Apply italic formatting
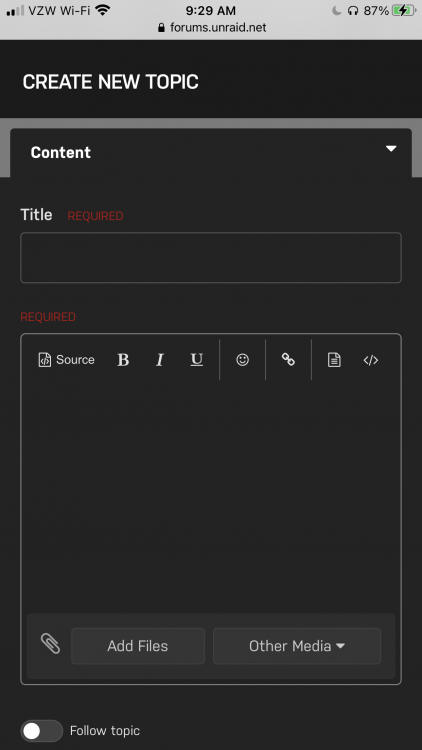 coord(160,360)
